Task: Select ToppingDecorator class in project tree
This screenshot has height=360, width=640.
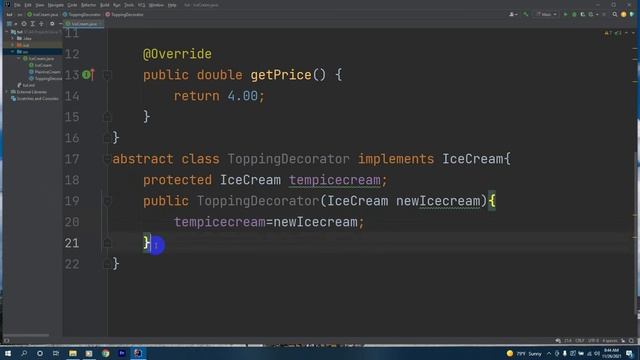Action: pyautogui.click(x=45, y=78)
